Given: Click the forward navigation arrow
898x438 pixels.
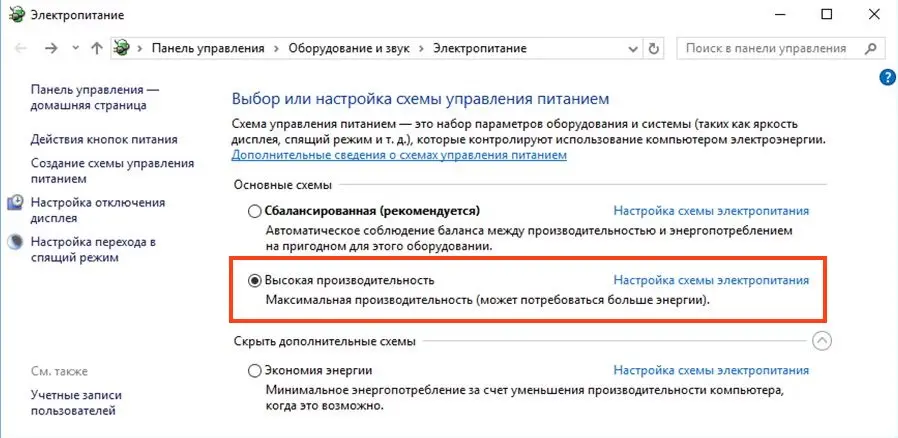Looking at the screenshot, I should click(52, 48).
